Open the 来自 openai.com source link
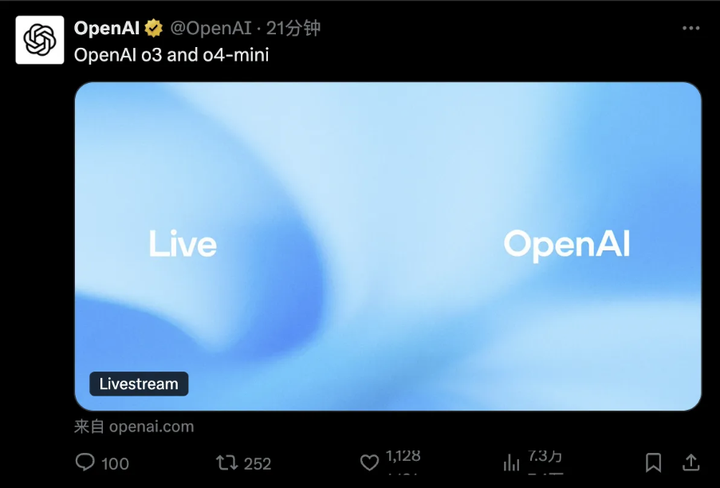The height and width of the screenshot is (488, 720). (134, 426)
